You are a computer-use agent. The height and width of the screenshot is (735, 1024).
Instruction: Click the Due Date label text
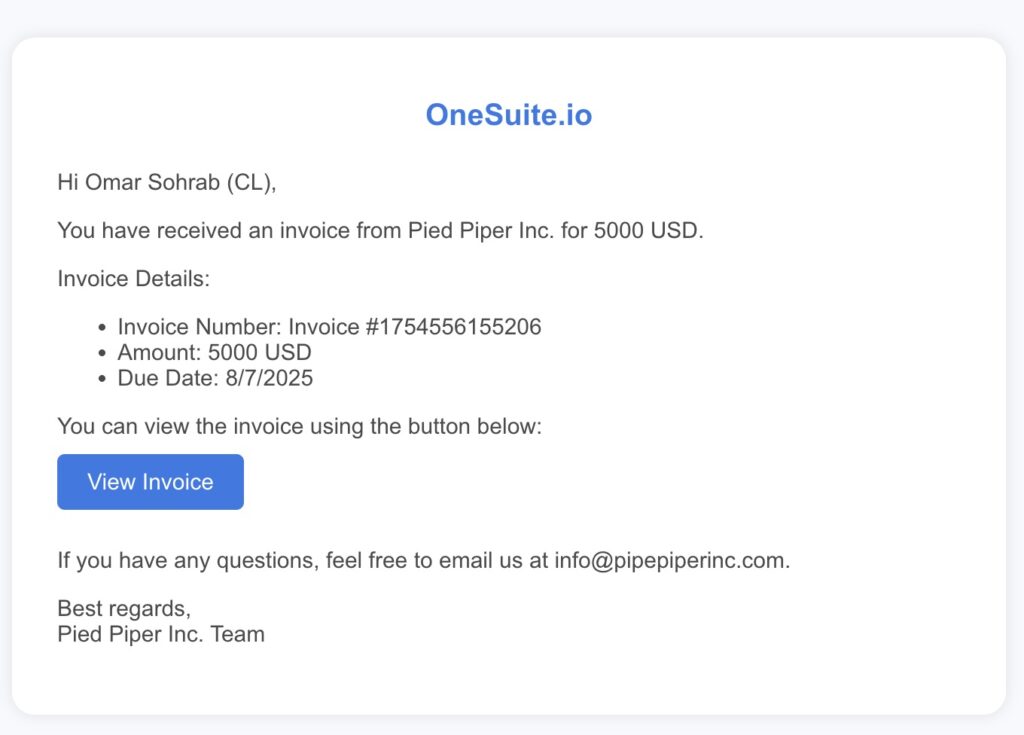point(168,378)
